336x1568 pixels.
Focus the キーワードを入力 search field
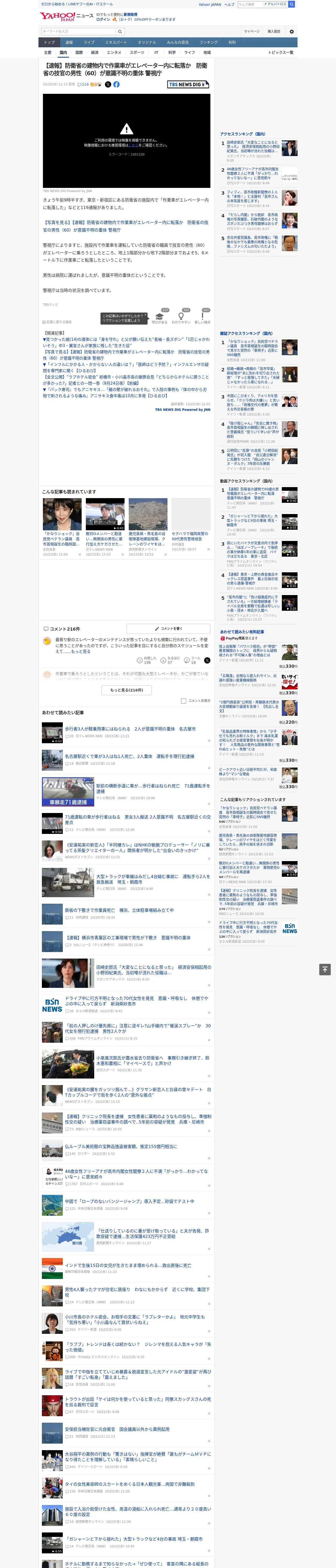coord(78,32)
